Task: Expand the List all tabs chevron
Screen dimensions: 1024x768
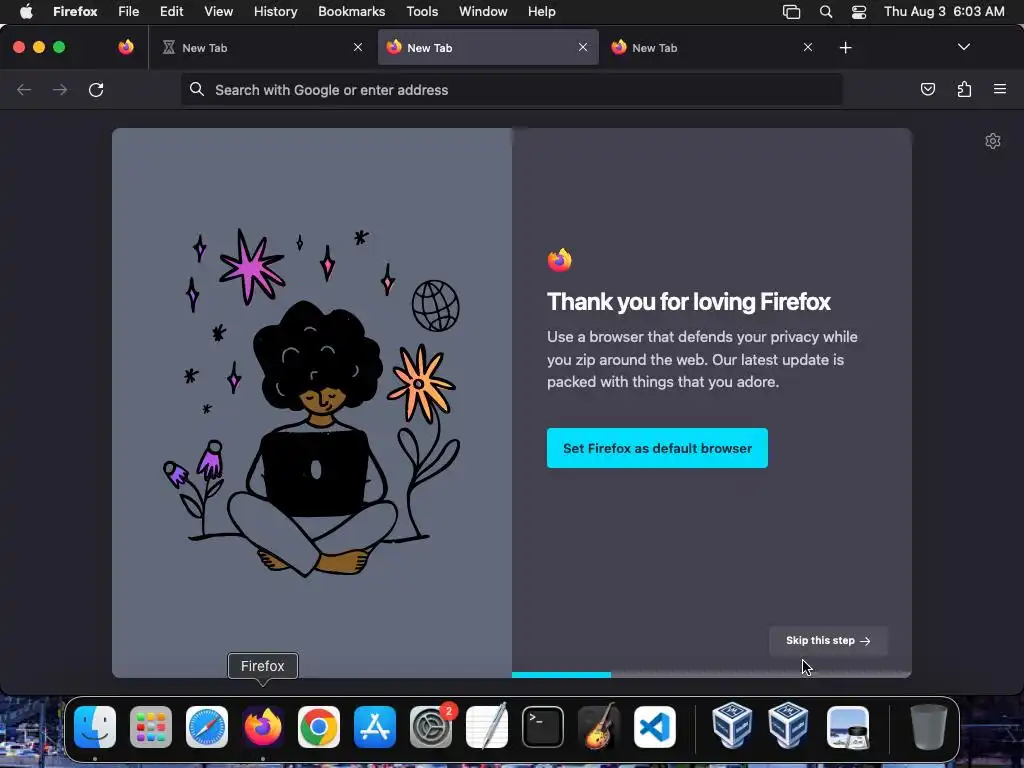Action: pos(963,47)
